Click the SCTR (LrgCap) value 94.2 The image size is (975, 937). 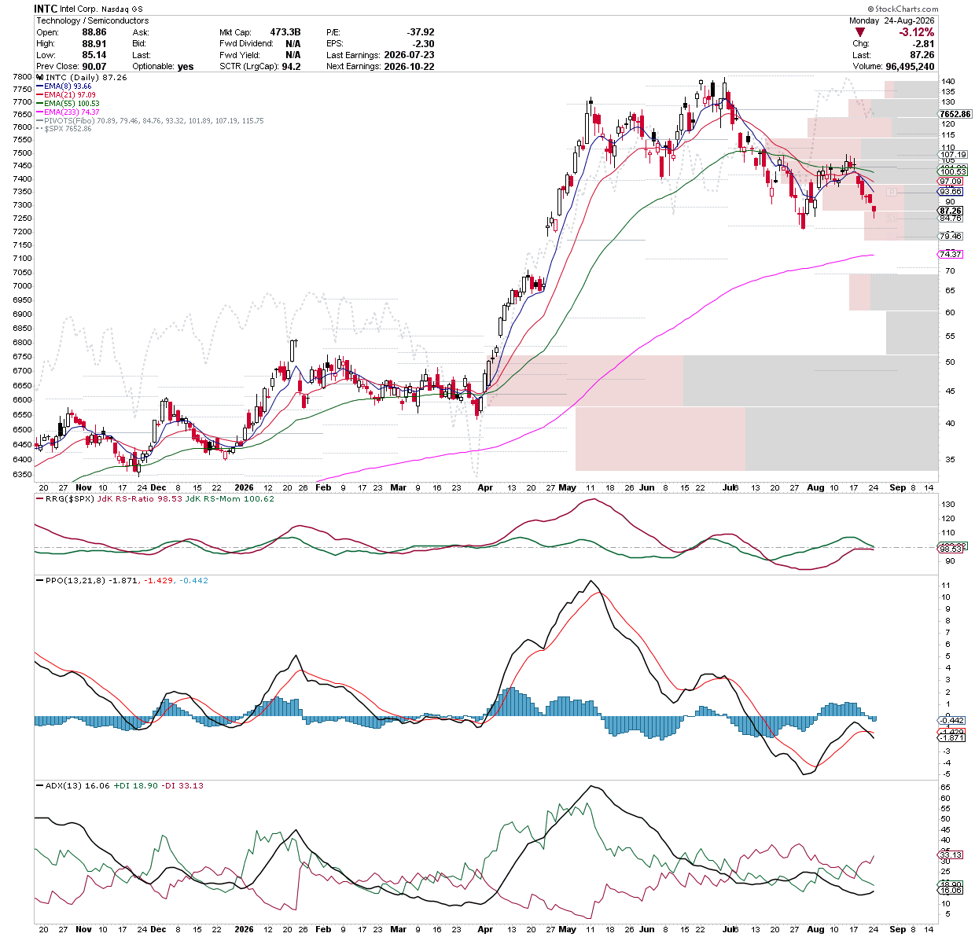pos(291,67)
